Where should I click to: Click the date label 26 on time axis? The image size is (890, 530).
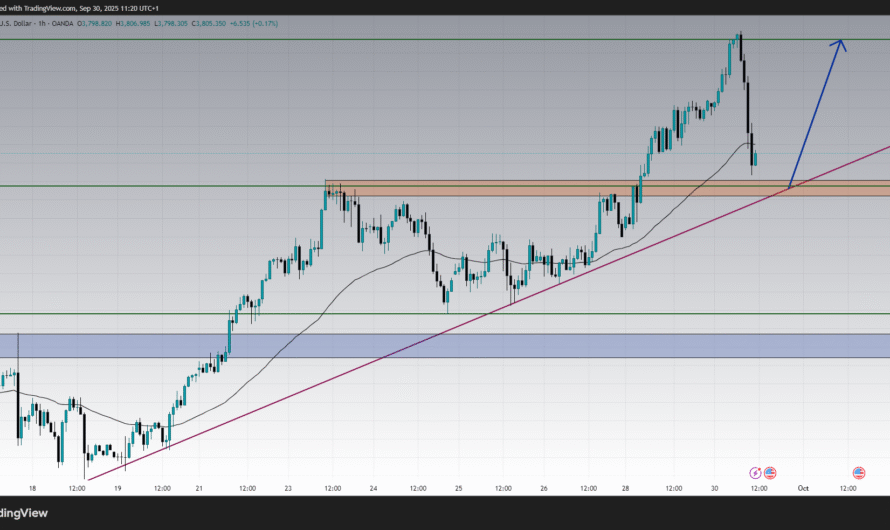point(544,489)
